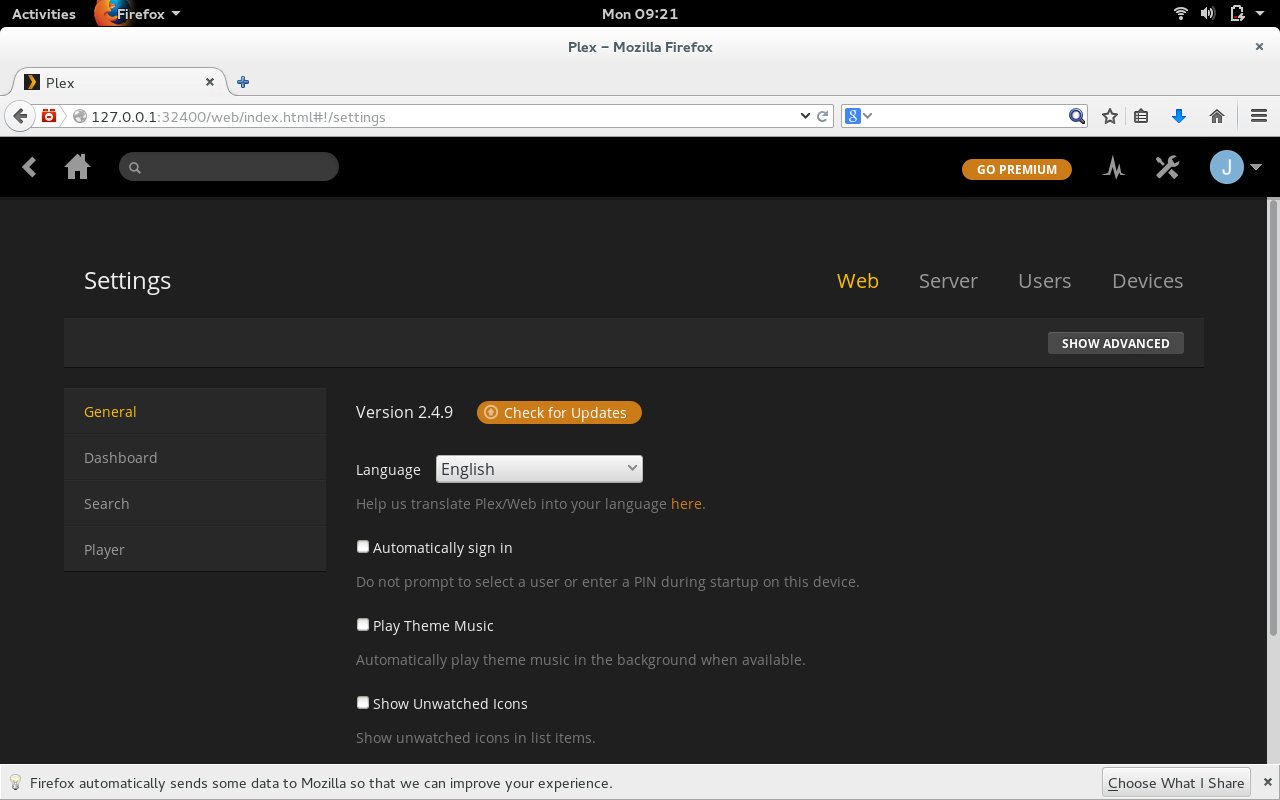Click the search magnifier icon in Firefox

point(1076,116)
